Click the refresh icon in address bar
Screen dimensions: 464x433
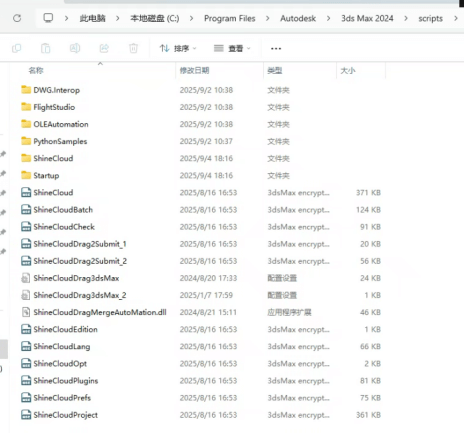[17, 18]
